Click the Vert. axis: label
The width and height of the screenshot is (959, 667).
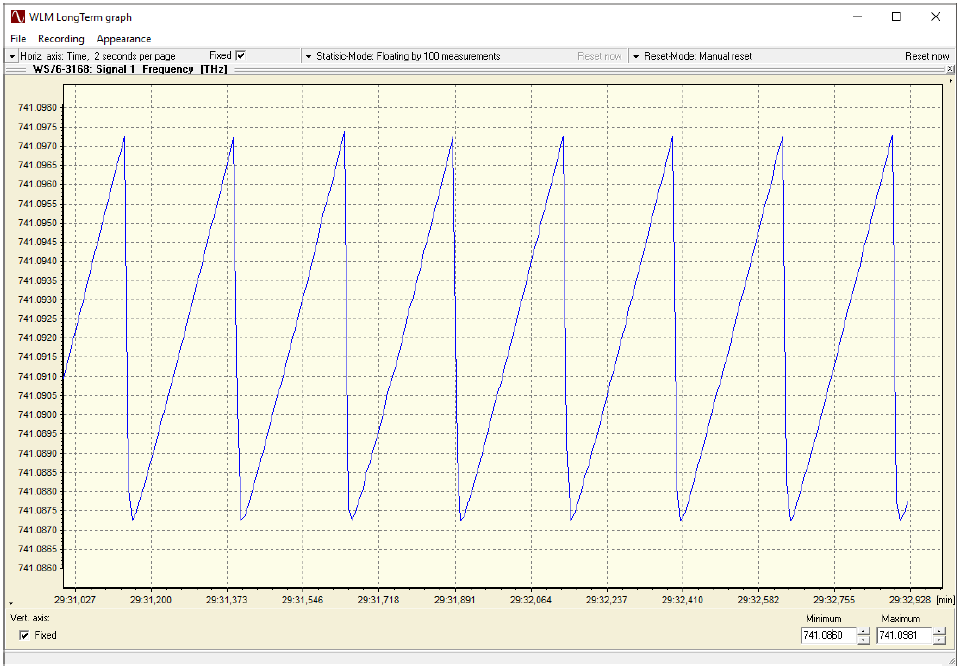[30, 618]
